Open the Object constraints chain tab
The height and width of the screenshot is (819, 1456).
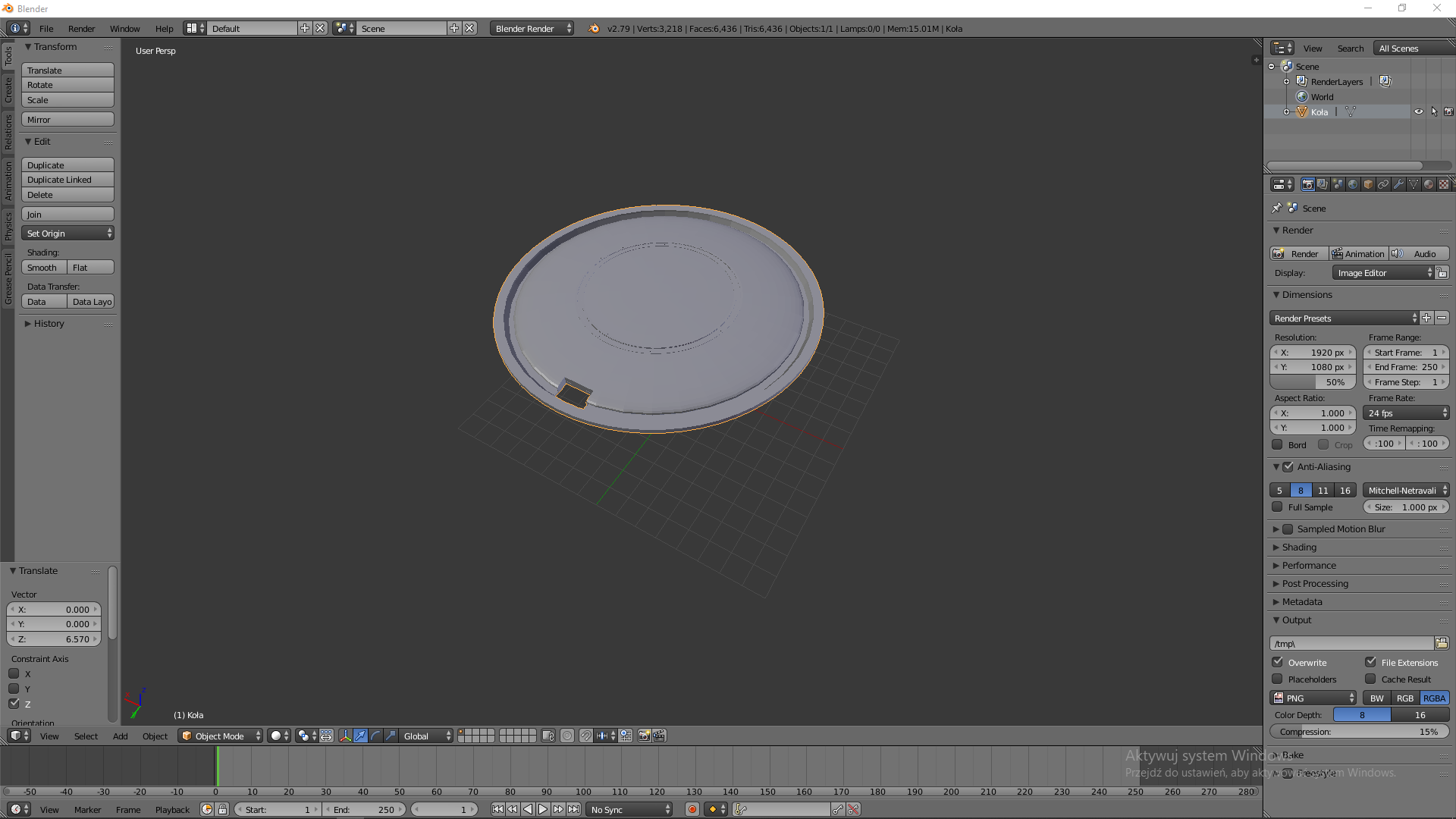(x=1383, y=184)
